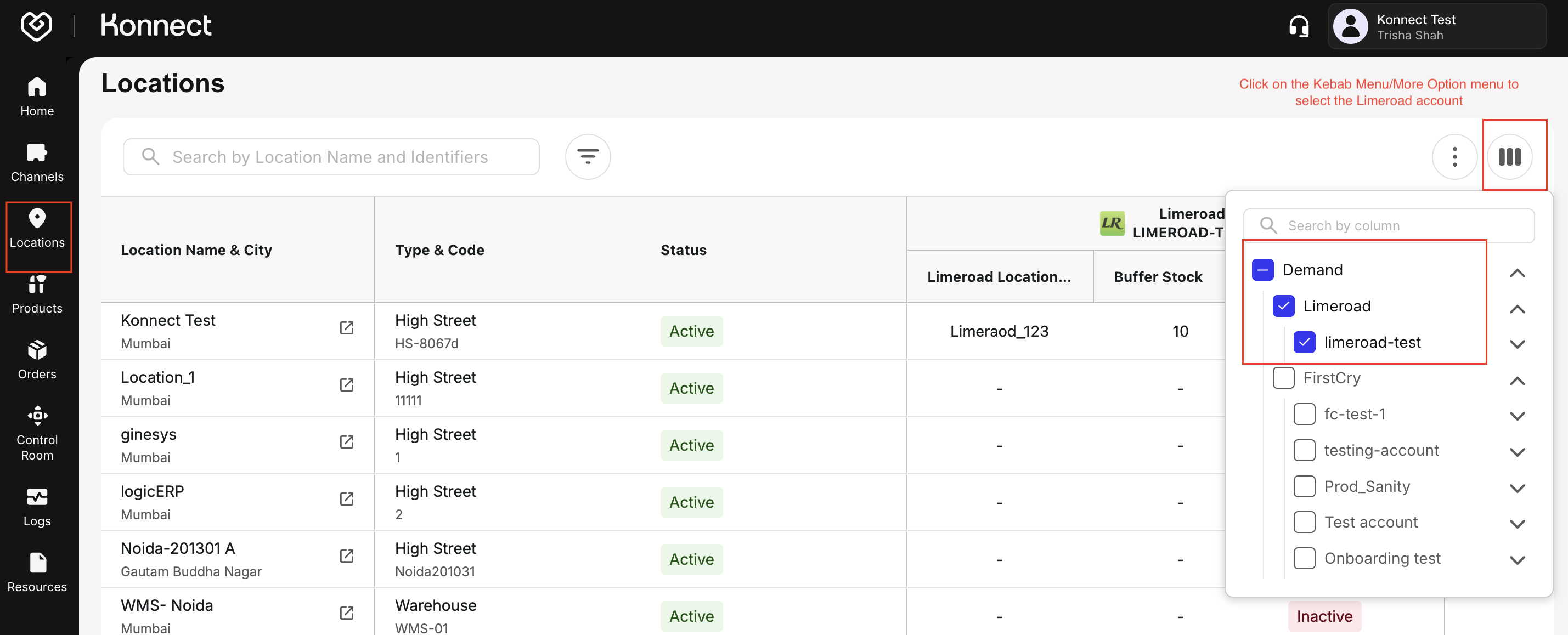Open Channels from the sidebar

37,162
